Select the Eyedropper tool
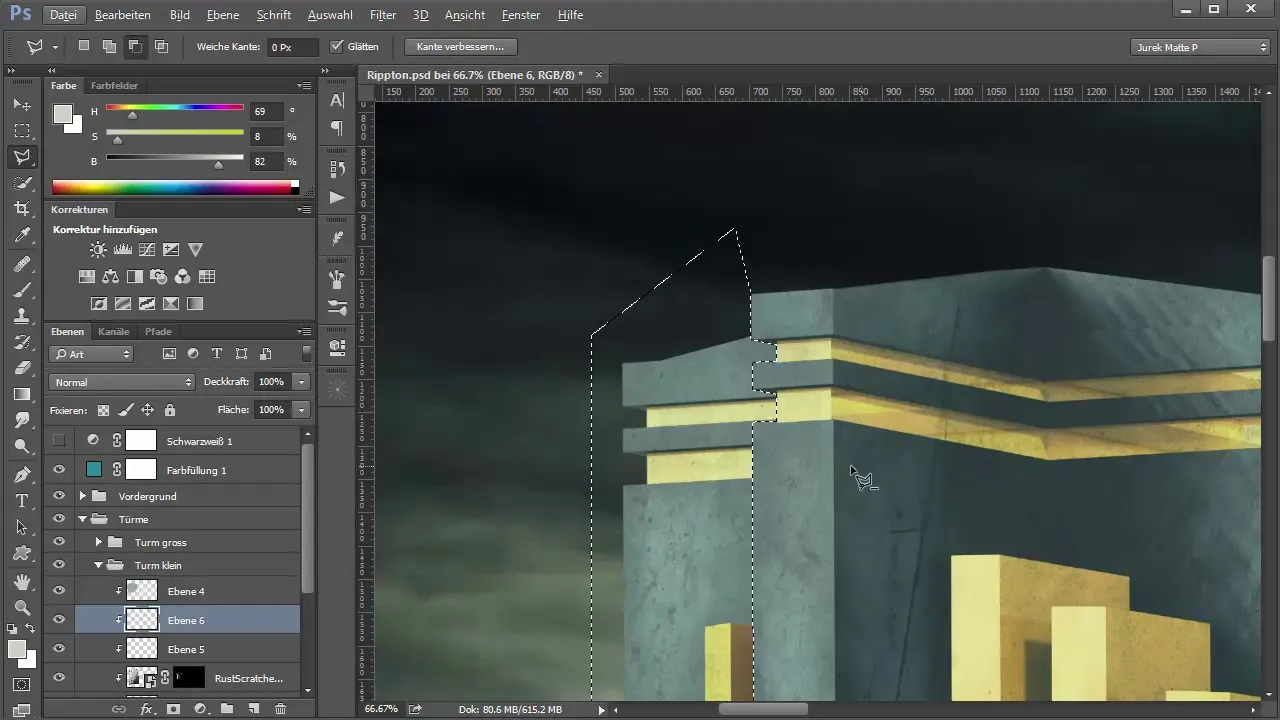The height and width of the screenshot is (720, 1280). (22, 235)
